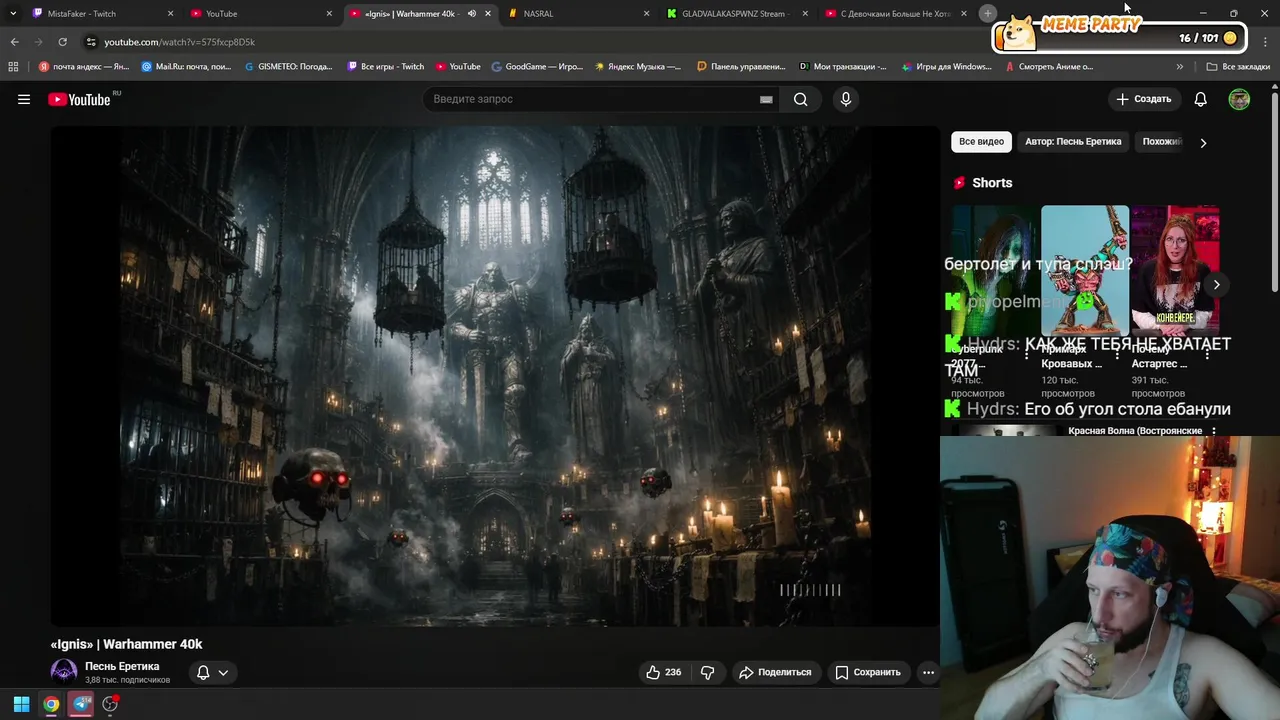Select the Похожие filter chip
This screenshot has width=1280, height=720.
click(1162, 142)
